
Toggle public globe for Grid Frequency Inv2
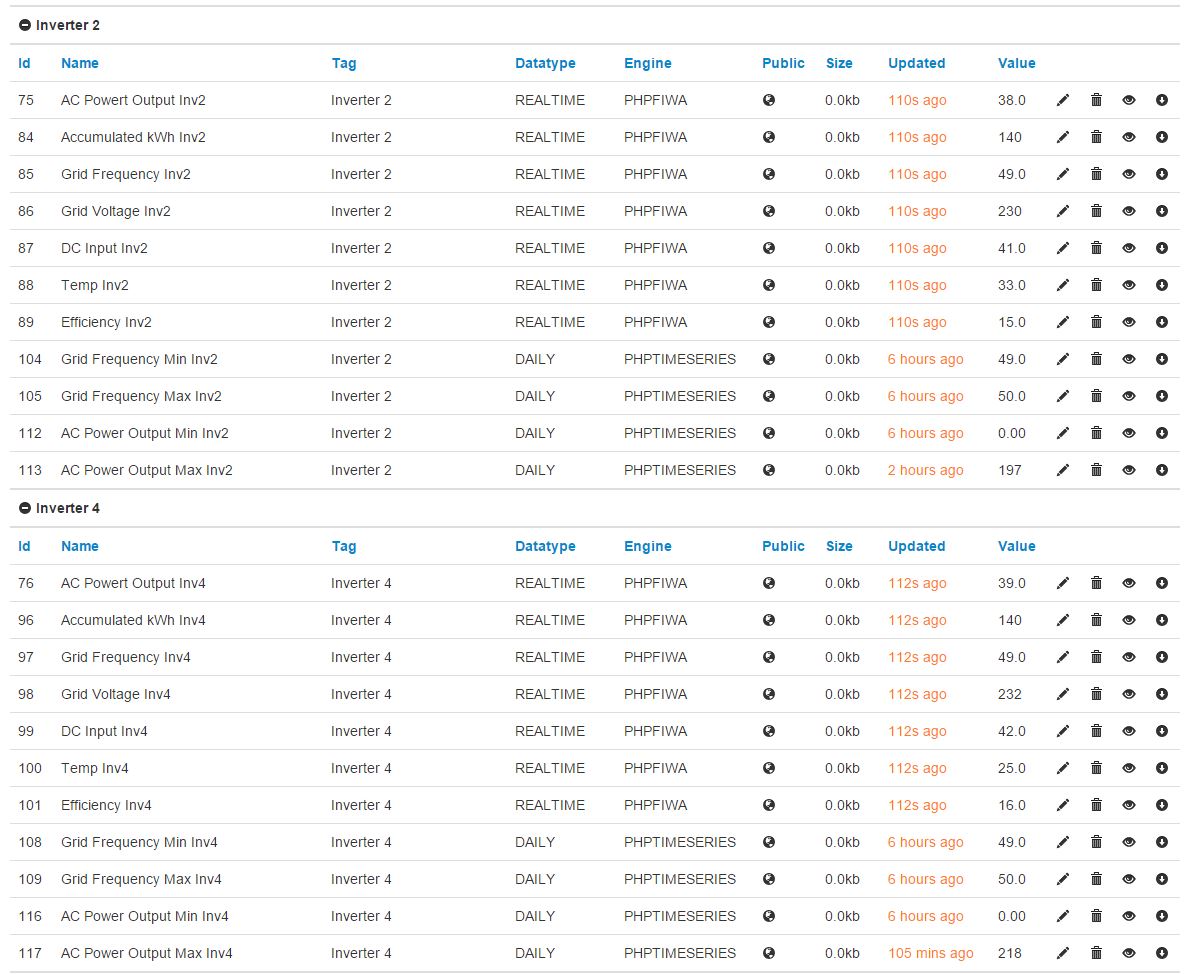click(769, 174)
